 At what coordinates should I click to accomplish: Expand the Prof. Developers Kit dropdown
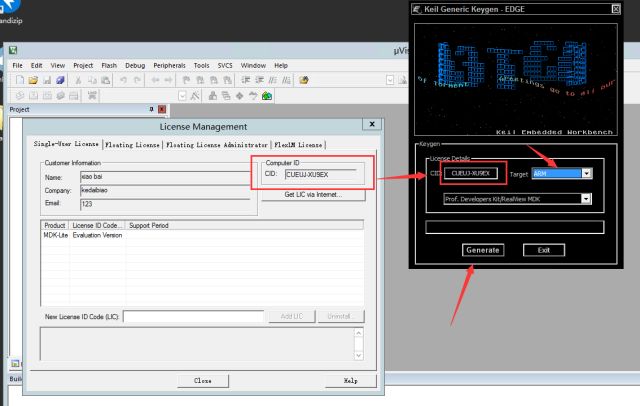[x=586, y=199]
